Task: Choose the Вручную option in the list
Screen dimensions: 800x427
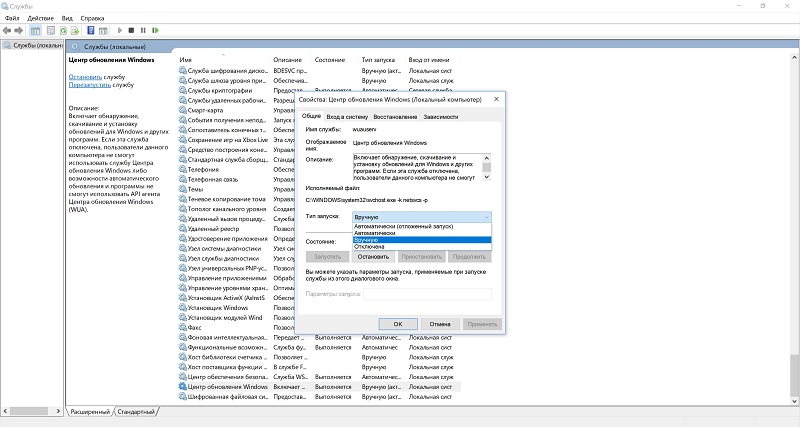Action: 422,240
